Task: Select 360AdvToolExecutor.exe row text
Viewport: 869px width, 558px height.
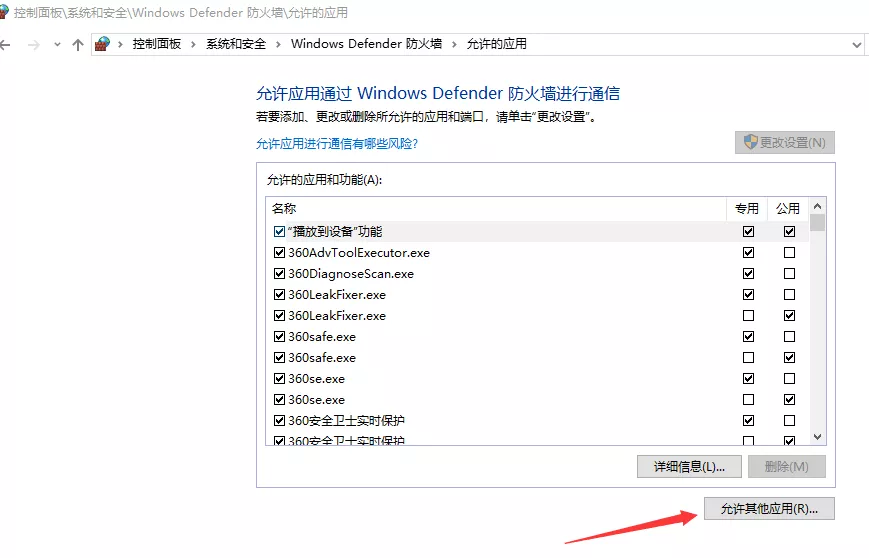Action: (x=359, y=253)
